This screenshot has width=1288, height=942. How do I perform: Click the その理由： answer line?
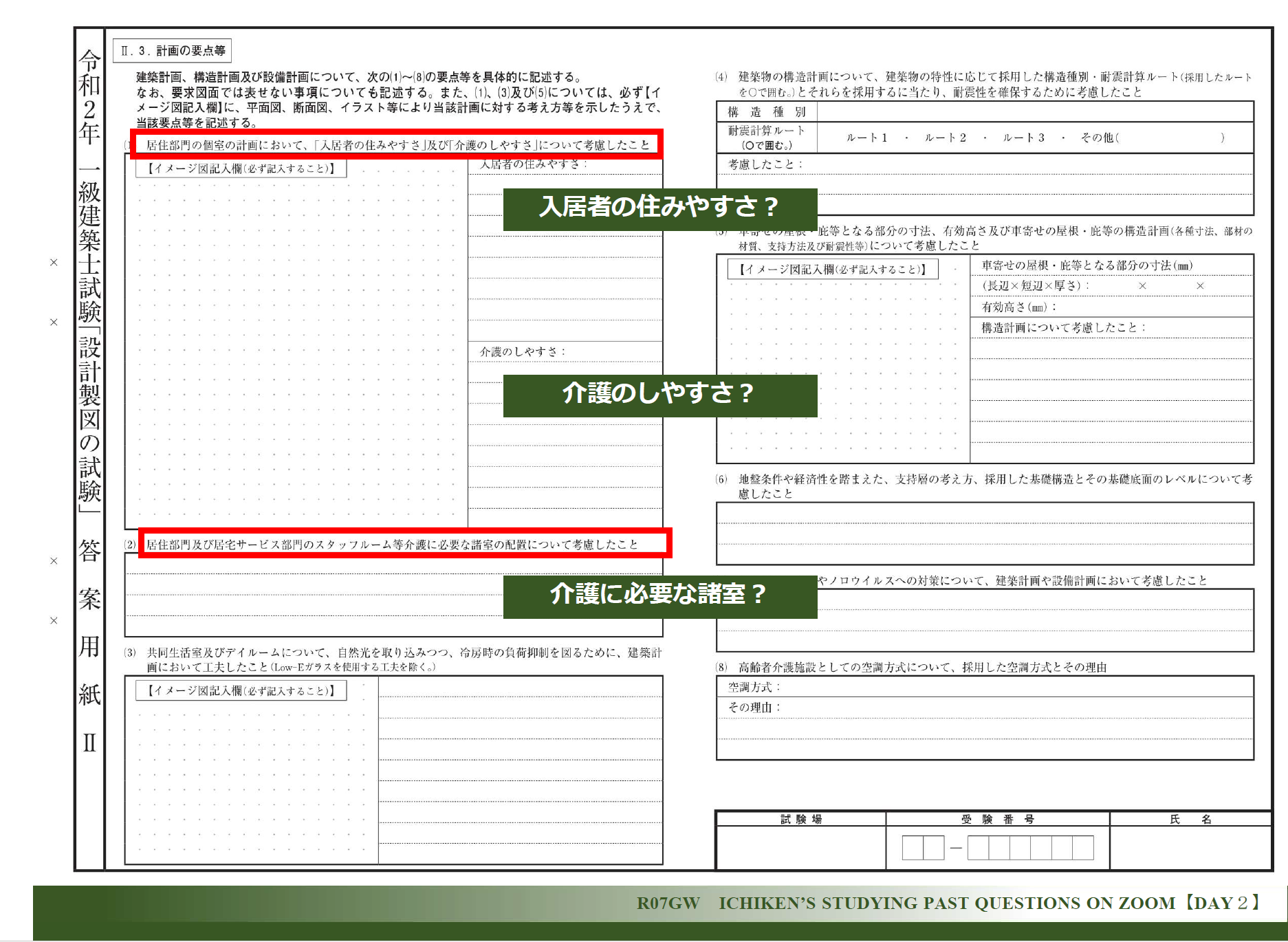(985, 708)
